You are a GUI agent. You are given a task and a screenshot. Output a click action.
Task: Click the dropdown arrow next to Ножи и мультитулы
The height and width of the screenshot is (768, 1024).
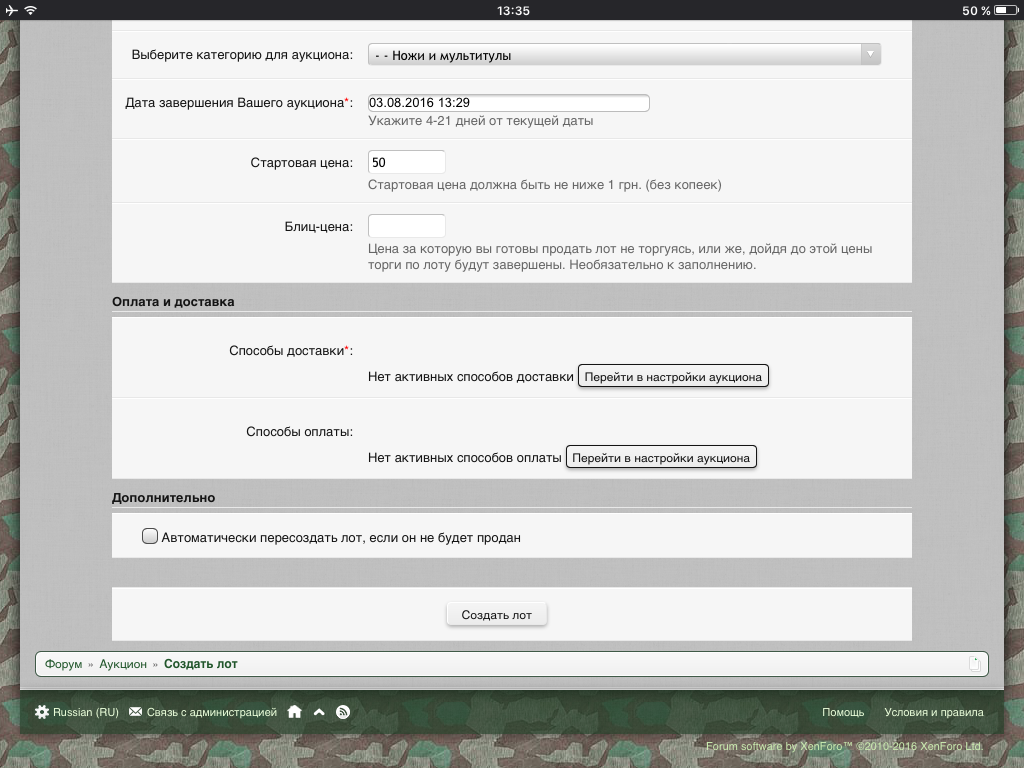tap(871, 55)
